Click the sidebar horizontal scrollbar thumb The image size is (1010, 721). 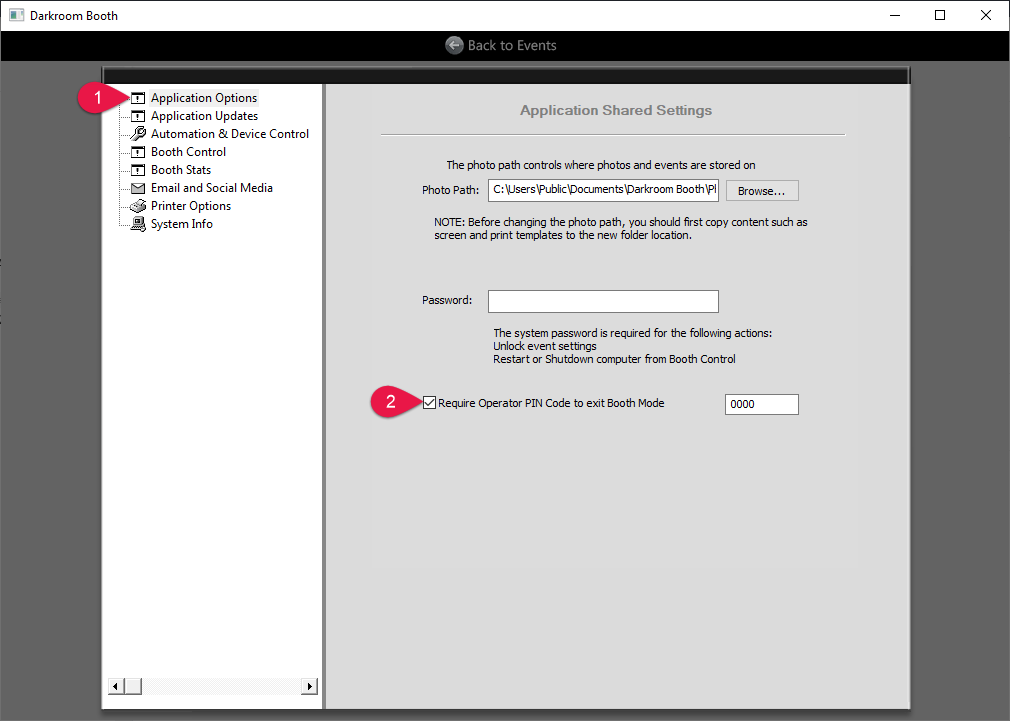(x=133, y=686)
